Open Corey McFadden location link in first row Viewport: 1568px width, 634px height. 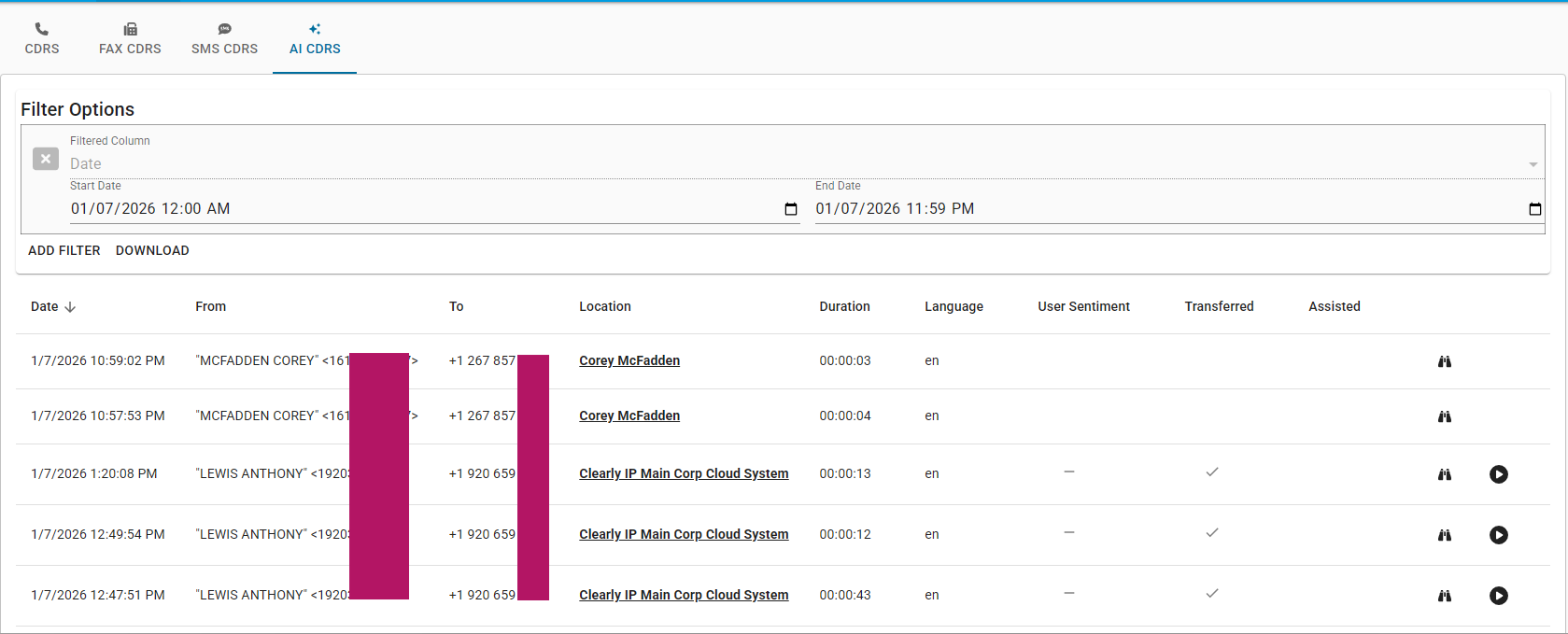coord(629,360)
